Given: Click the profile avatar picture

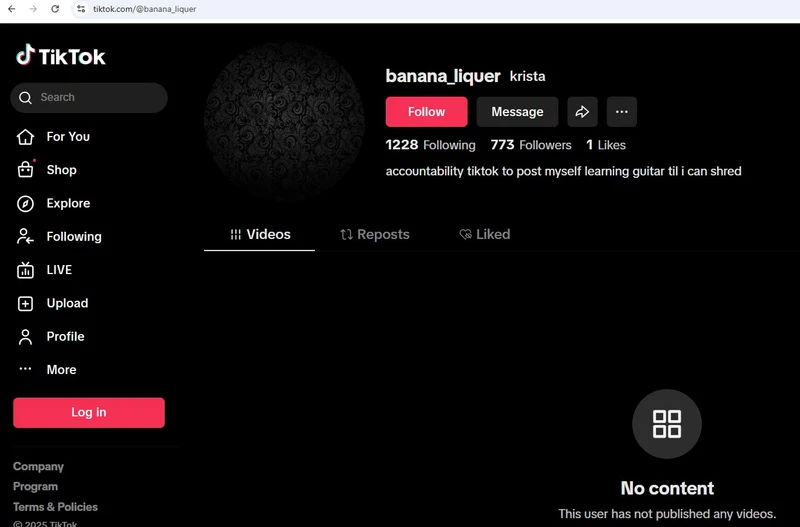Looking at the screenshot, I should (284, 121).
